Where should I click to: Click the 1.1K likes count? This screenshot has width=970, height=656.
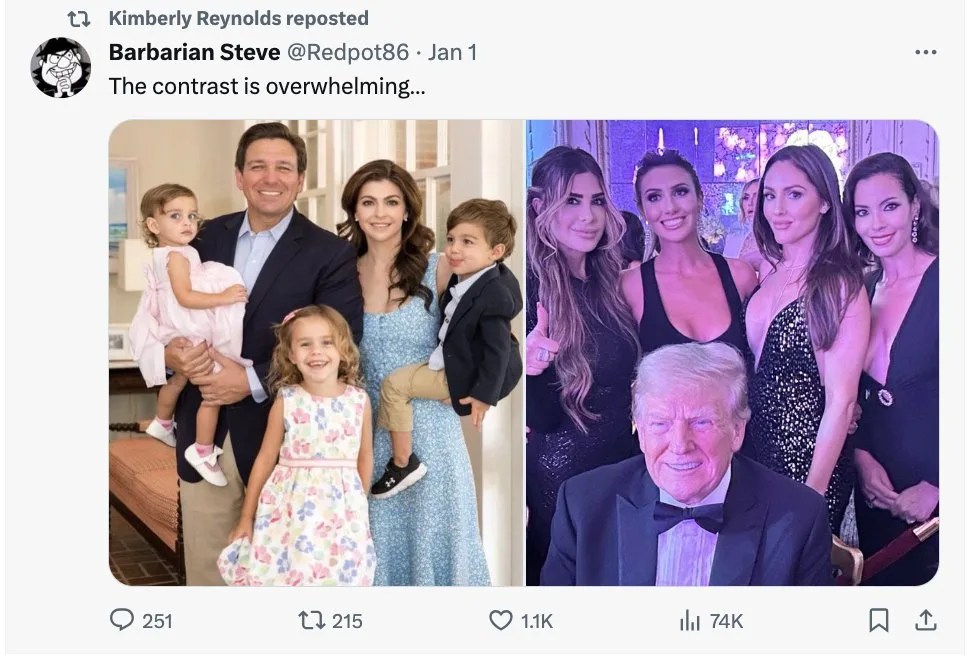point(536,621)
